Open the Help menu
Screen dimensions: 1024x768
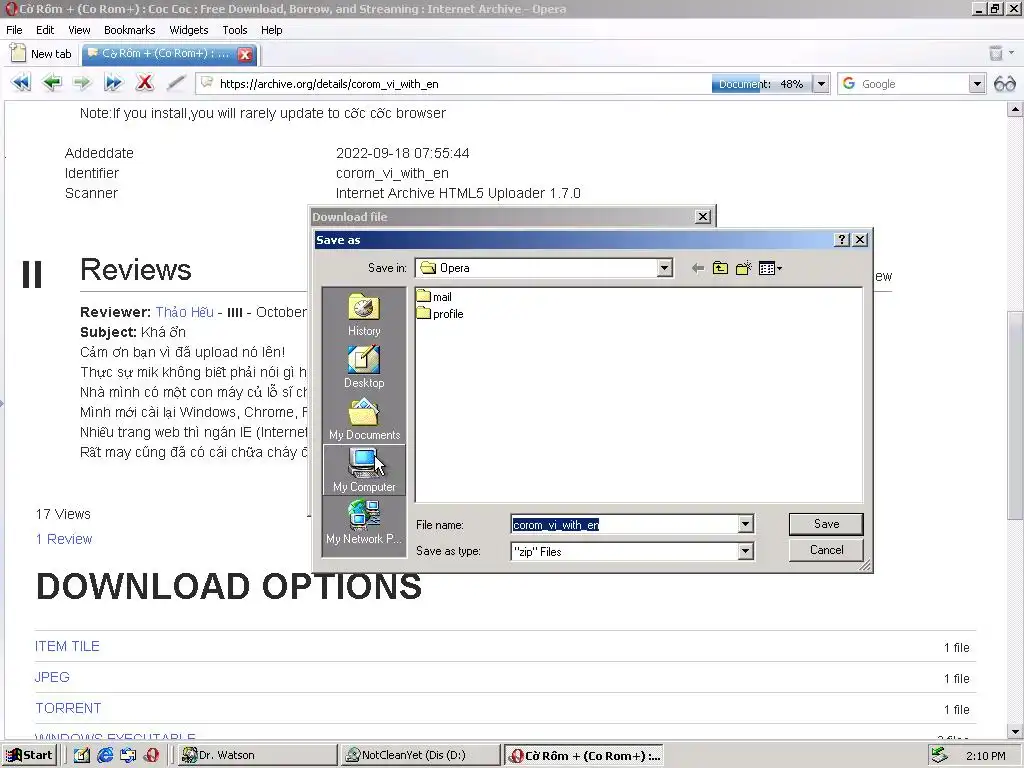[272, 30]
